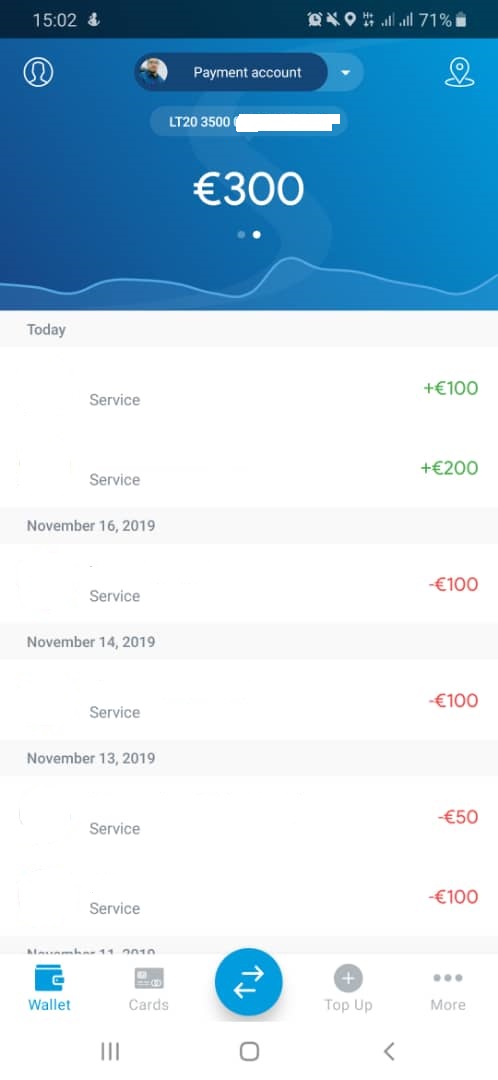This screenshot has width=498, height=1080.
Task: Tap the €300 balance amount
Action: pyautogui.click(x=249, y=189)
